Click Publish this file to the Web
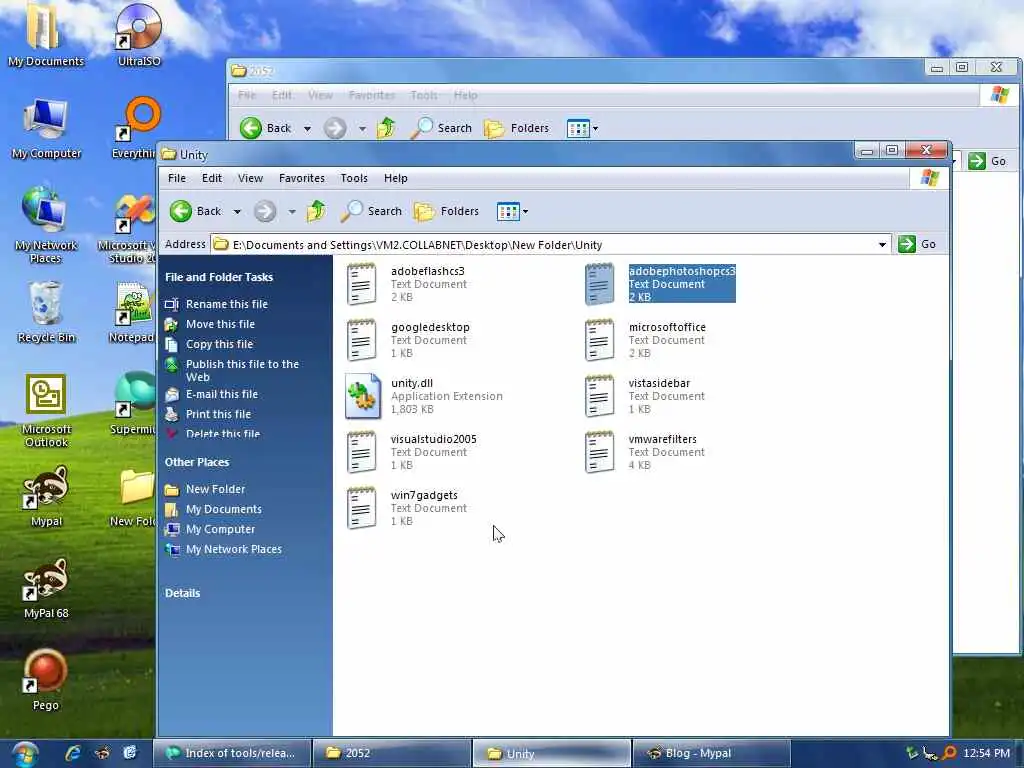 pyautogui.click(x=242, y=370)
